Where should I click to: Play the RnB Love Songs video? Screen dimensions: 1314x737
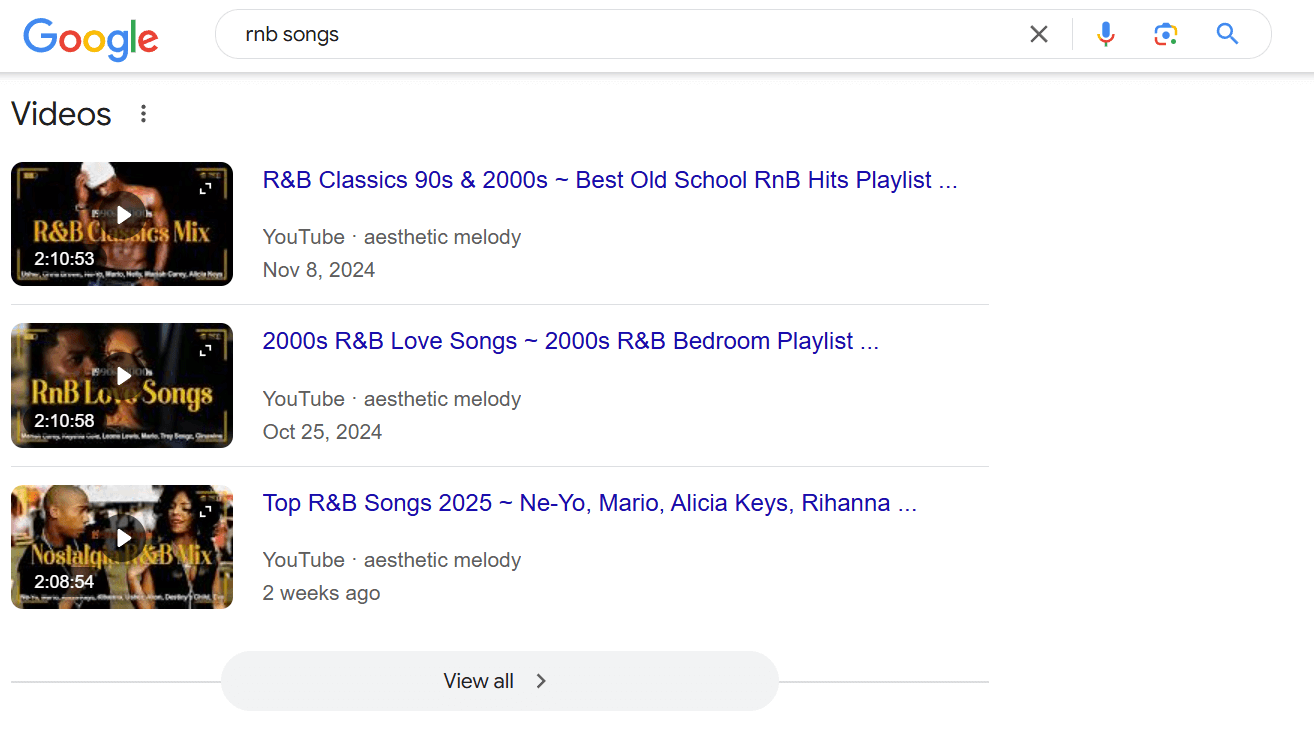point(122,376)
